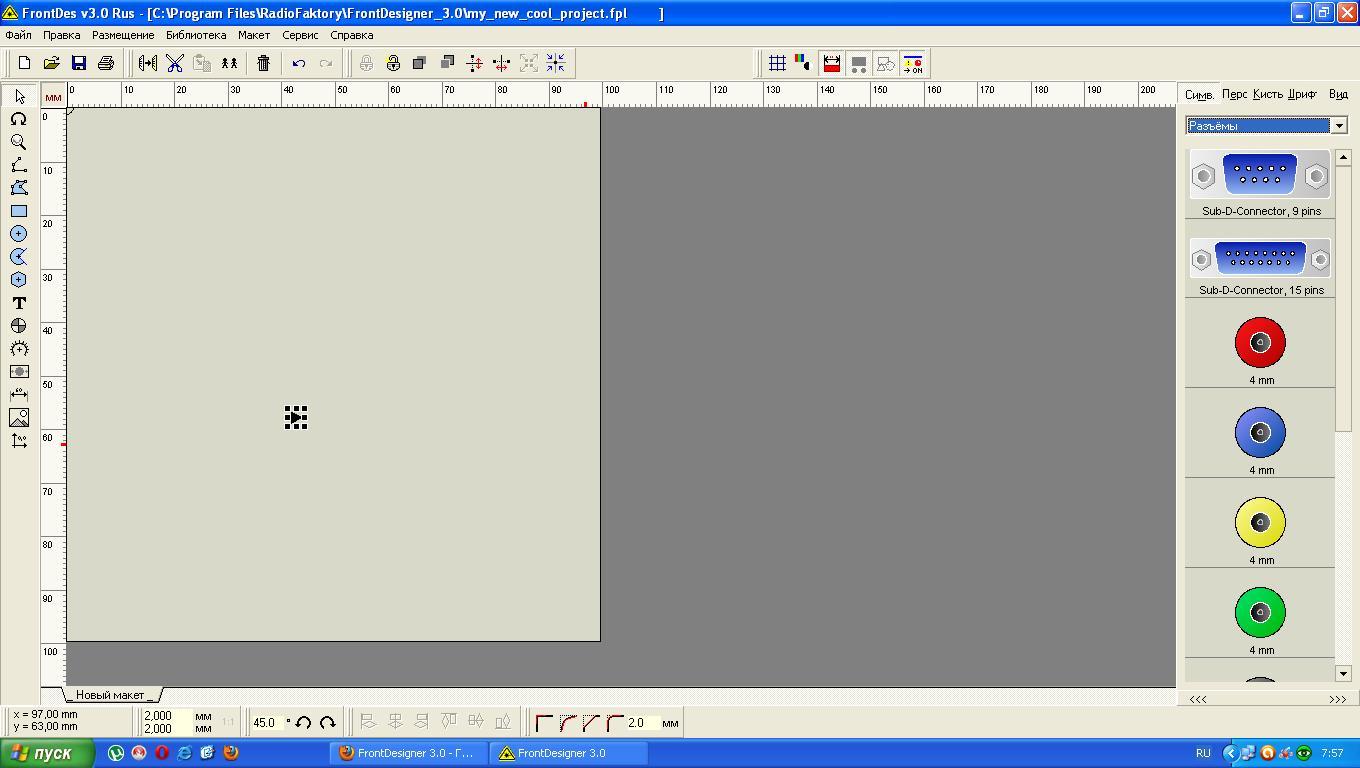1360x768 pixels.
Task: Toggle the gray layer view icon
Action: tap(858, 63)
